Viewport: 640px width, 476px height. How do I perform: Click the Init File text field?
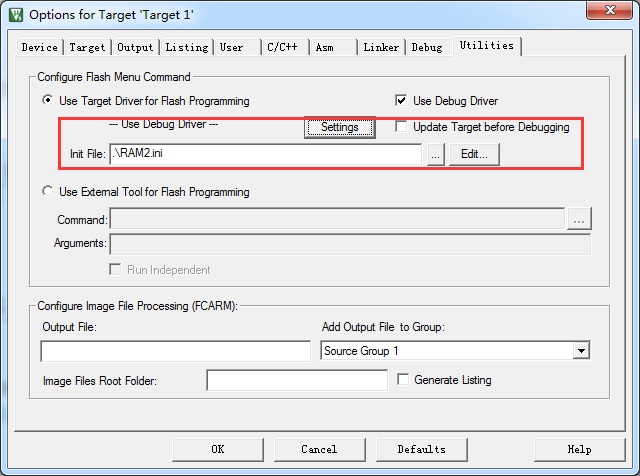pos(265,154)
